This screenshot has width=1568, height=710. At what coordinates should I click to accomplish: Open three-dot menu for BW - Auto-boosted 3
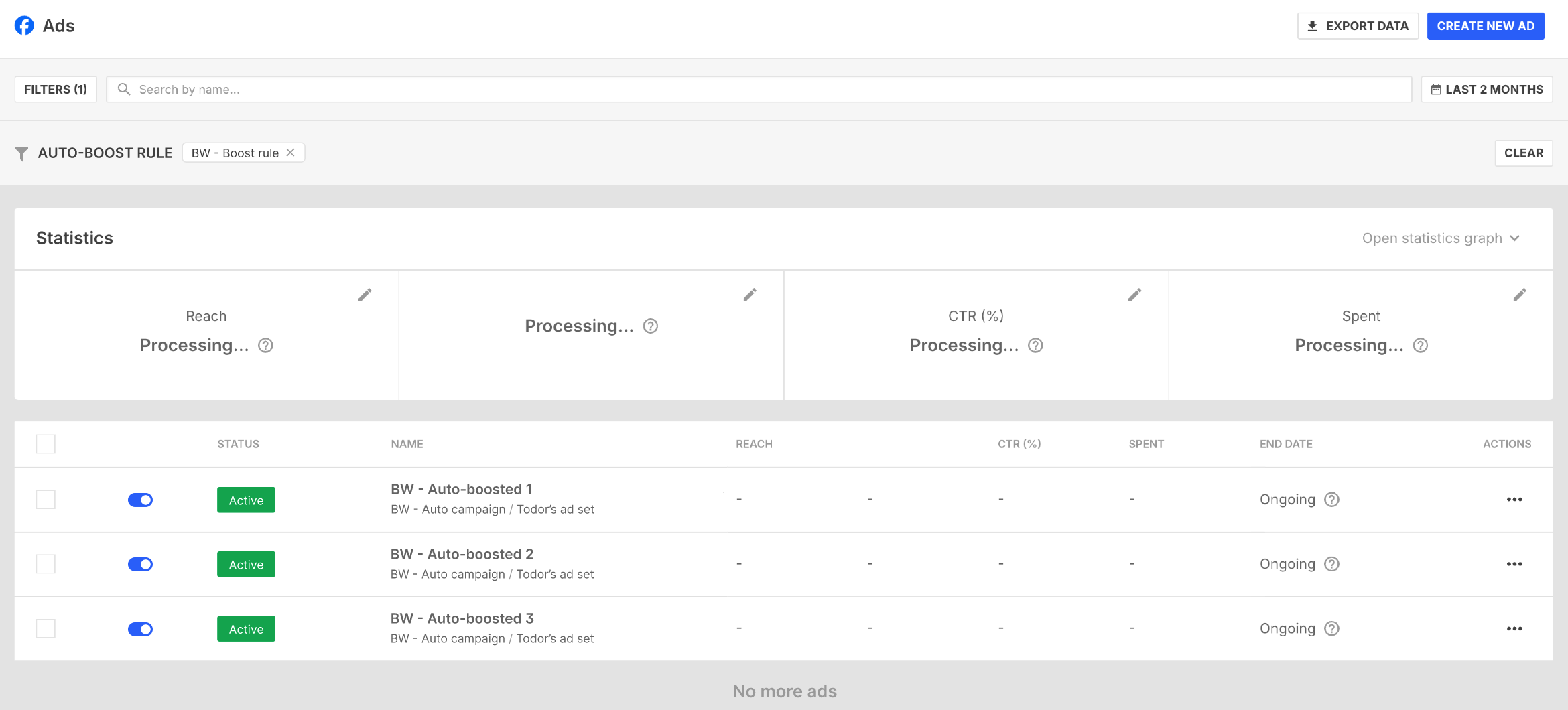pos(1514,628)
